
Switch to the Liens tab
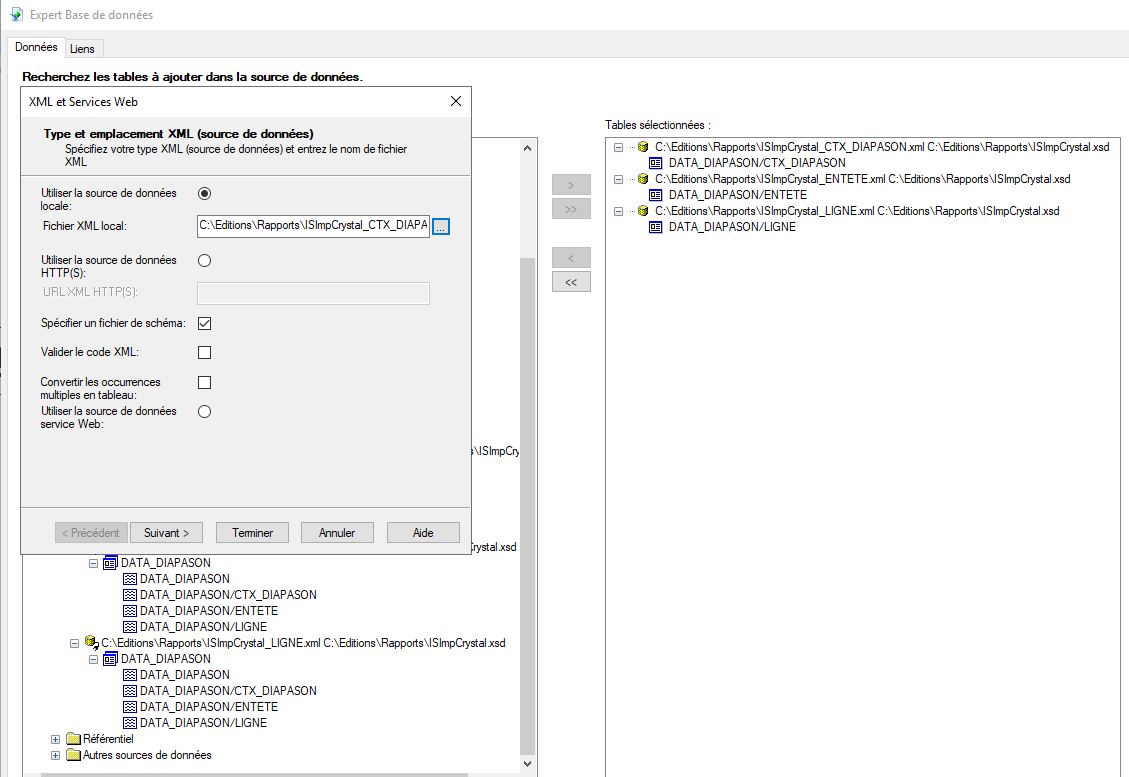[x=83, y=49]
